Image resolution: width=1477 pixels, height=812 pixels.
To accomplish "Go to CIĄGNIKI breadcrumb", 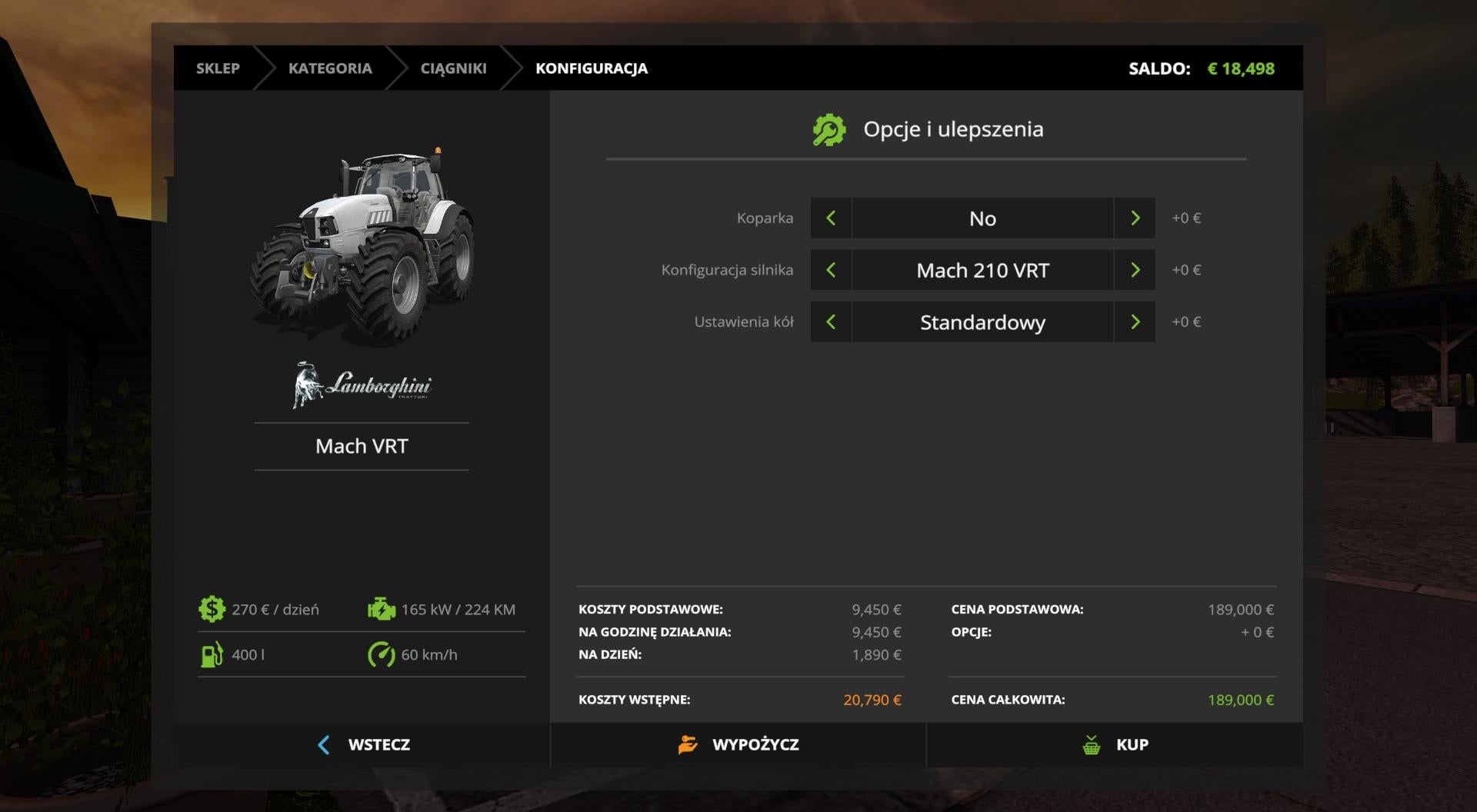I will (453, 68).
